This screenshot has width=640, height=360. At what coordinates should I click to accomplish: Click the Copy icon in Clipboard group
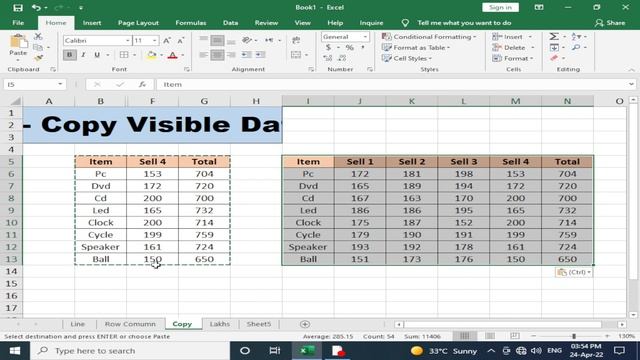(x=38, y=47)
